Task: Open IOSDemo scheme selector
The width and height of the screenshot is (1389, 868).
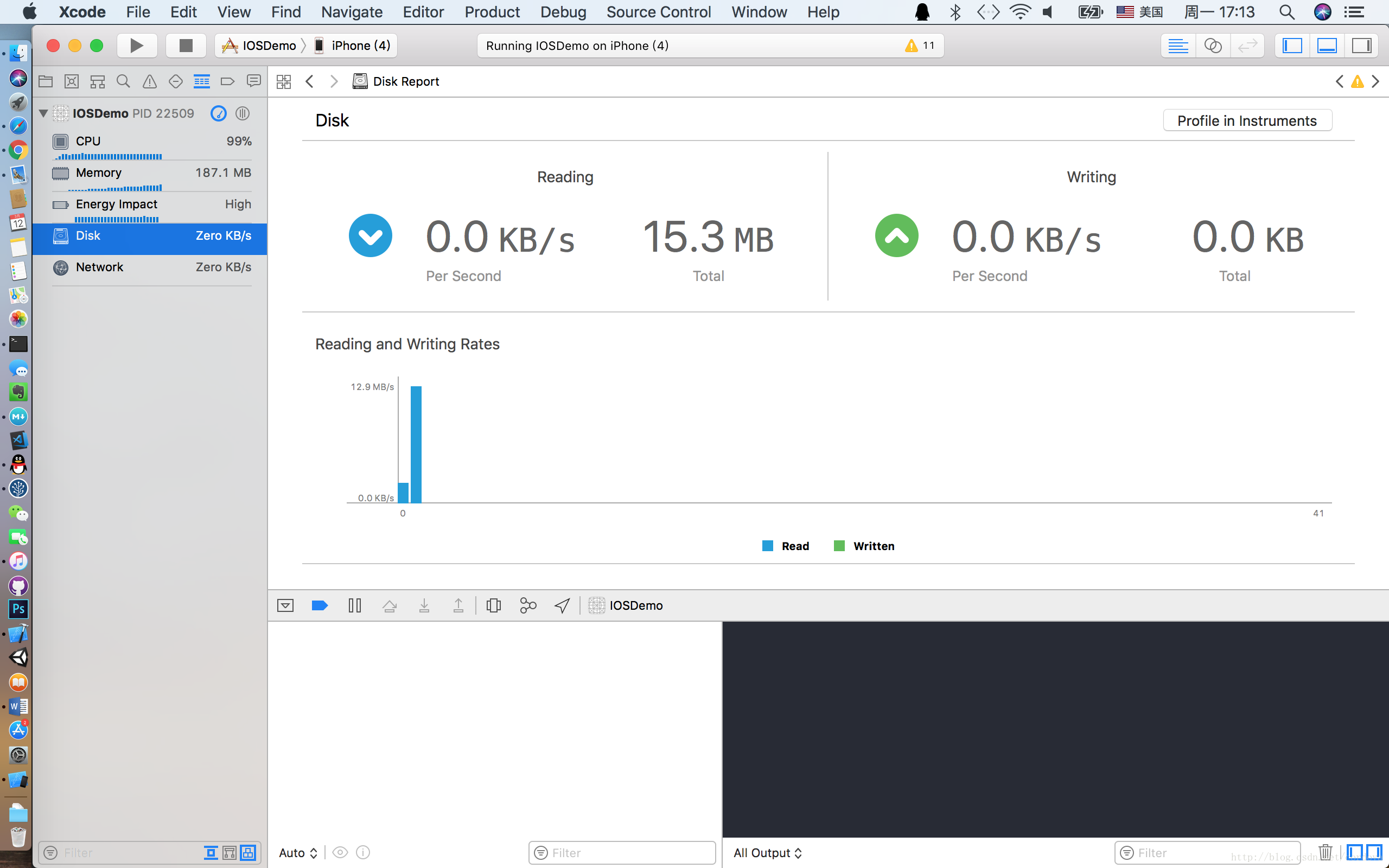Action: point(259,46)
